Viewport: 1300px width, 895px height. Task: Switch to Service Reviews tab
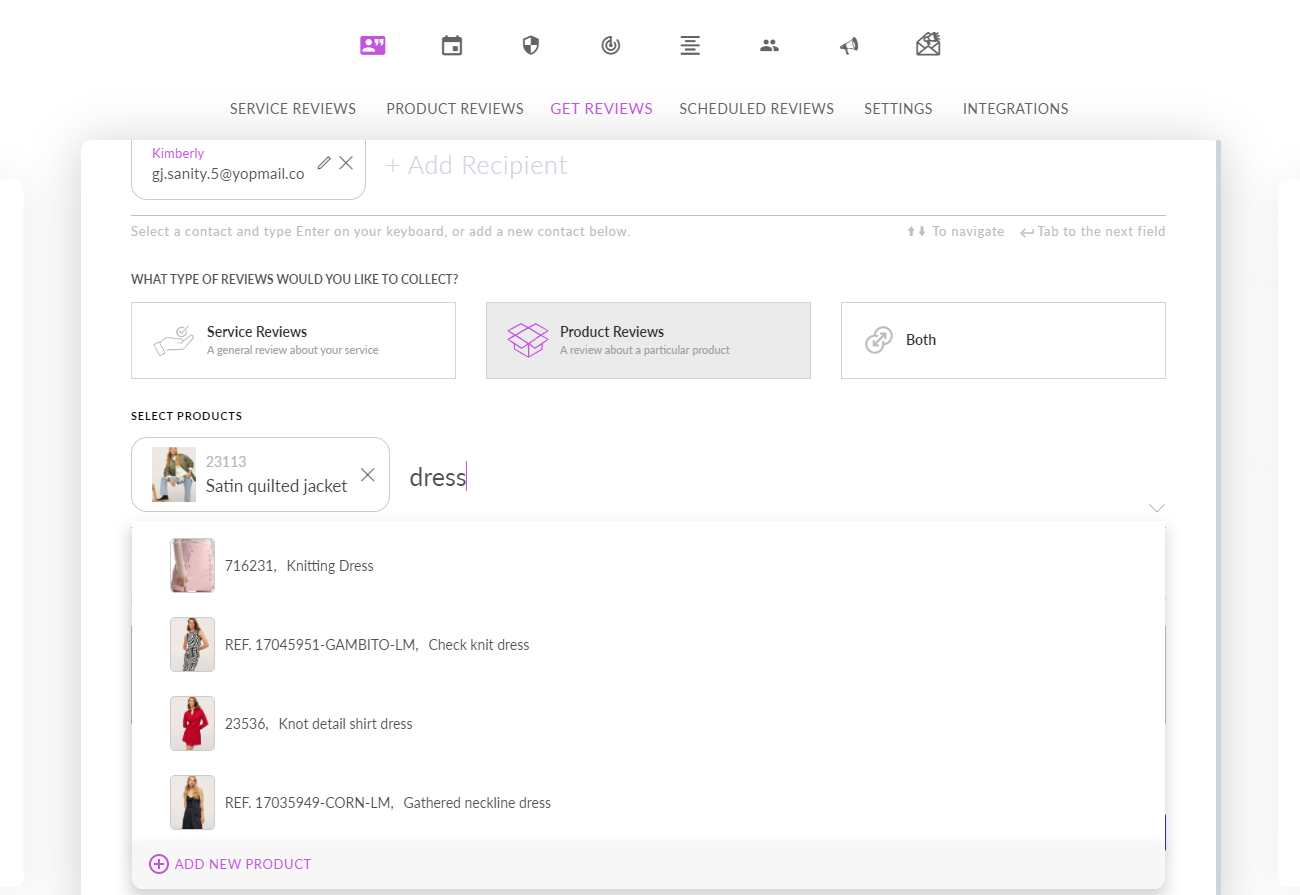(293, 109)
